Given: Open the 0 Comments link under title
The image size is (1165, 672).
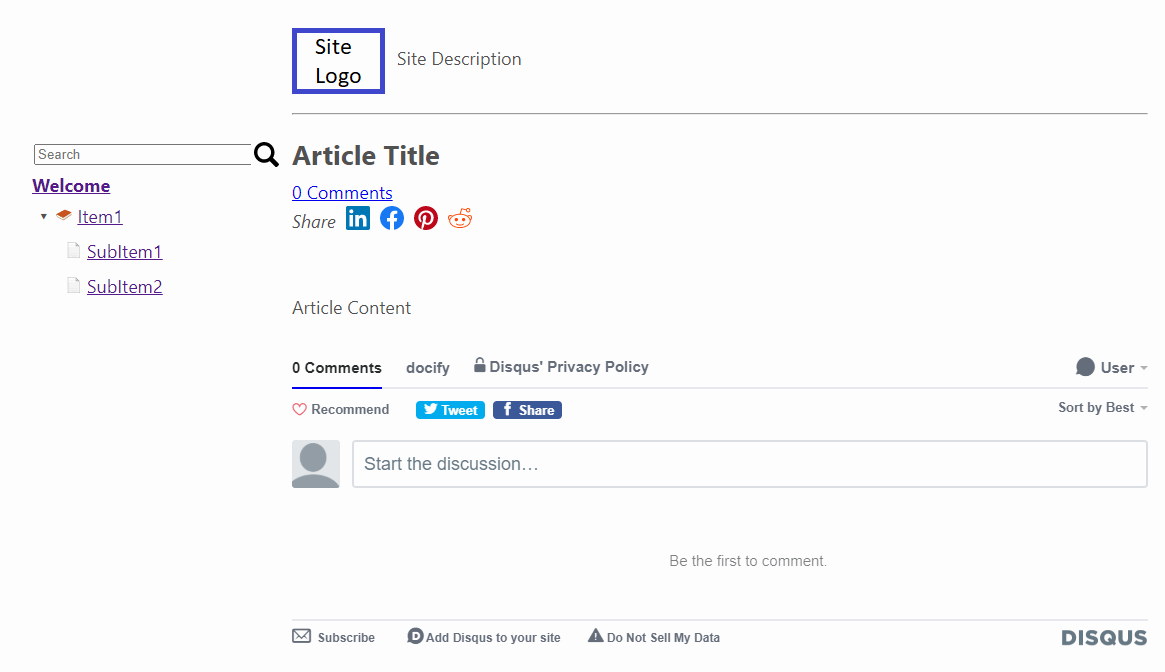Looking at the screenshot, I should click(x=342, y=193).
